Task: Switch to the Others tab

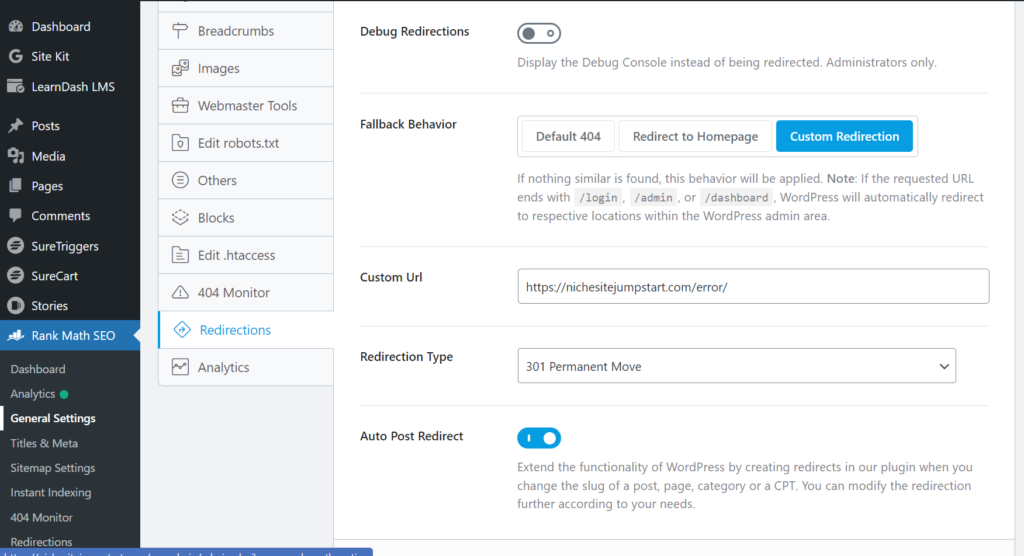Action: click(x=246, y=180)
